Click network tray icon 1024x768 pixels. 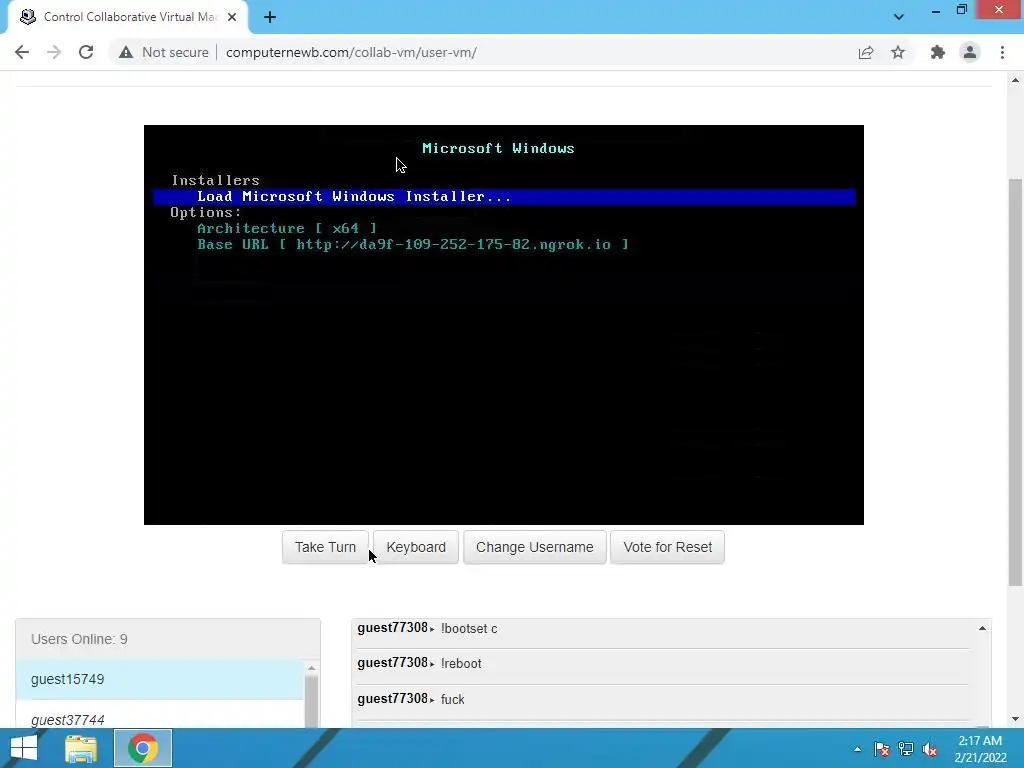click(x=906, y=749)
